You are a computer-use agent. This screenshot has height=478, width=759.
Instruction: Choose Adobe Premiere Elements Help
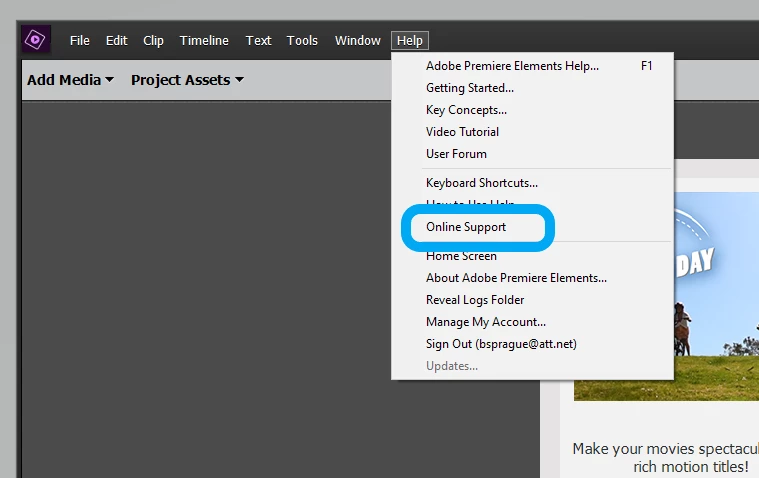532,66
